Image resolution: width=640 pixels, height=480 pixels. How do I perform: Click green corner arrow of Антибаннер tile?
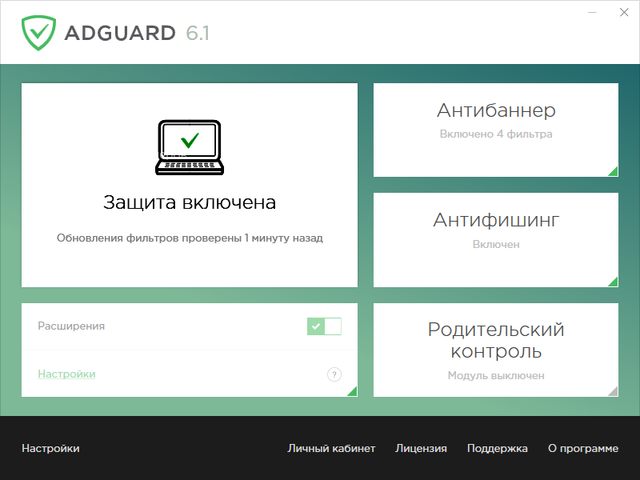pyautogui.click(x=613, y=171)
